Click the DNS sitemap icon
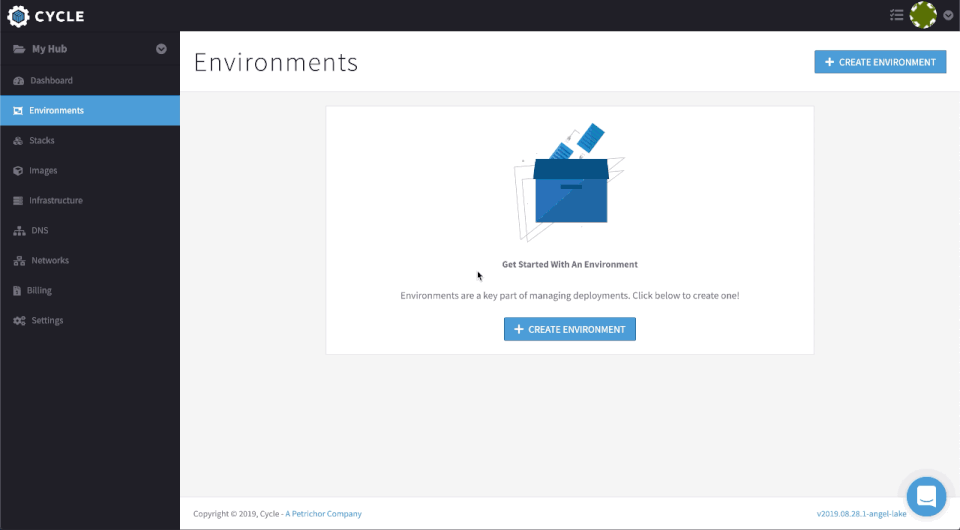This screenshot has width=960, height=530. point(19,231)
